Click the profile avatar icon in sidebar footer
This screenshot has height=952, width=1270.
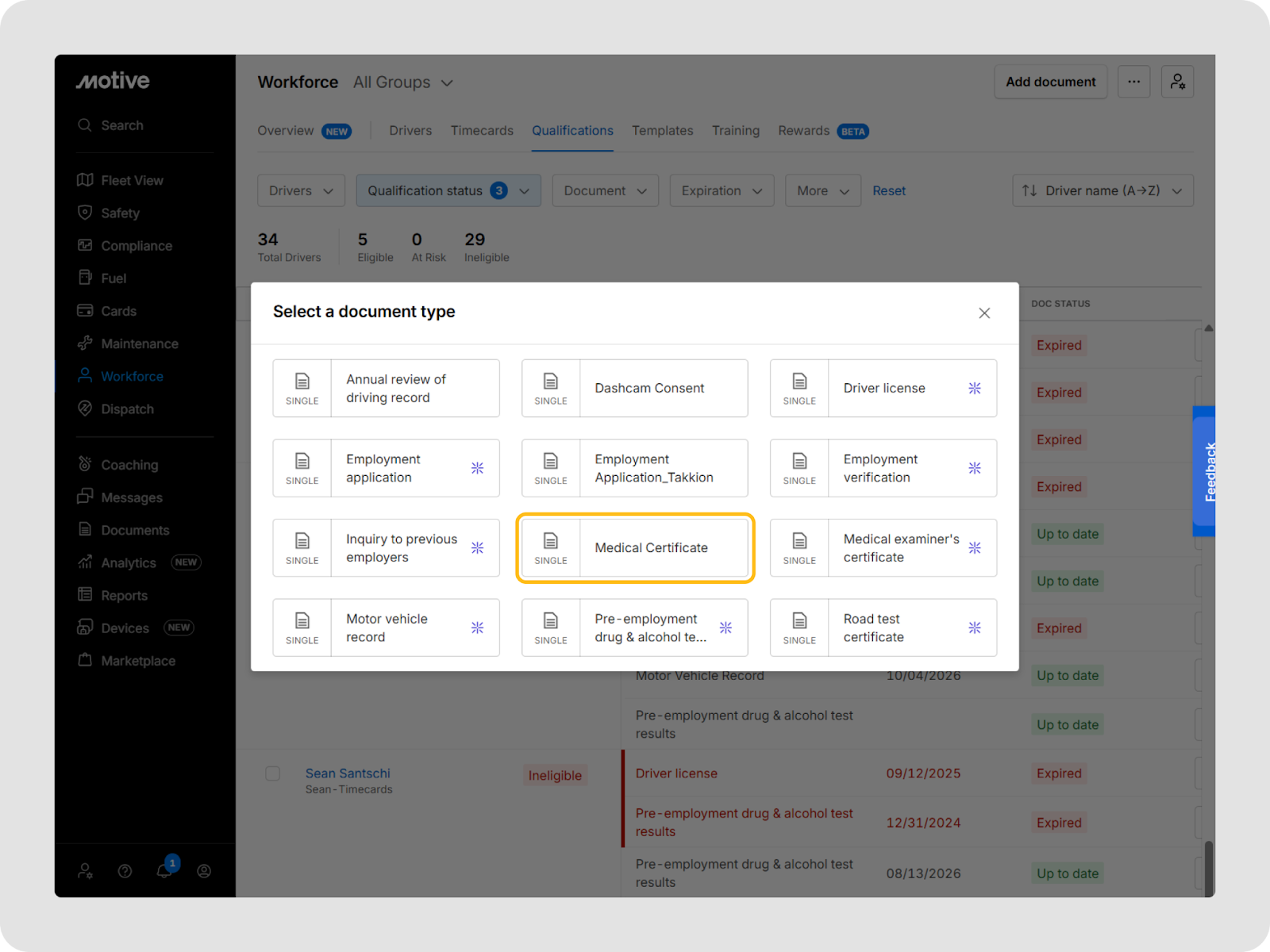[x=204, y=871]
